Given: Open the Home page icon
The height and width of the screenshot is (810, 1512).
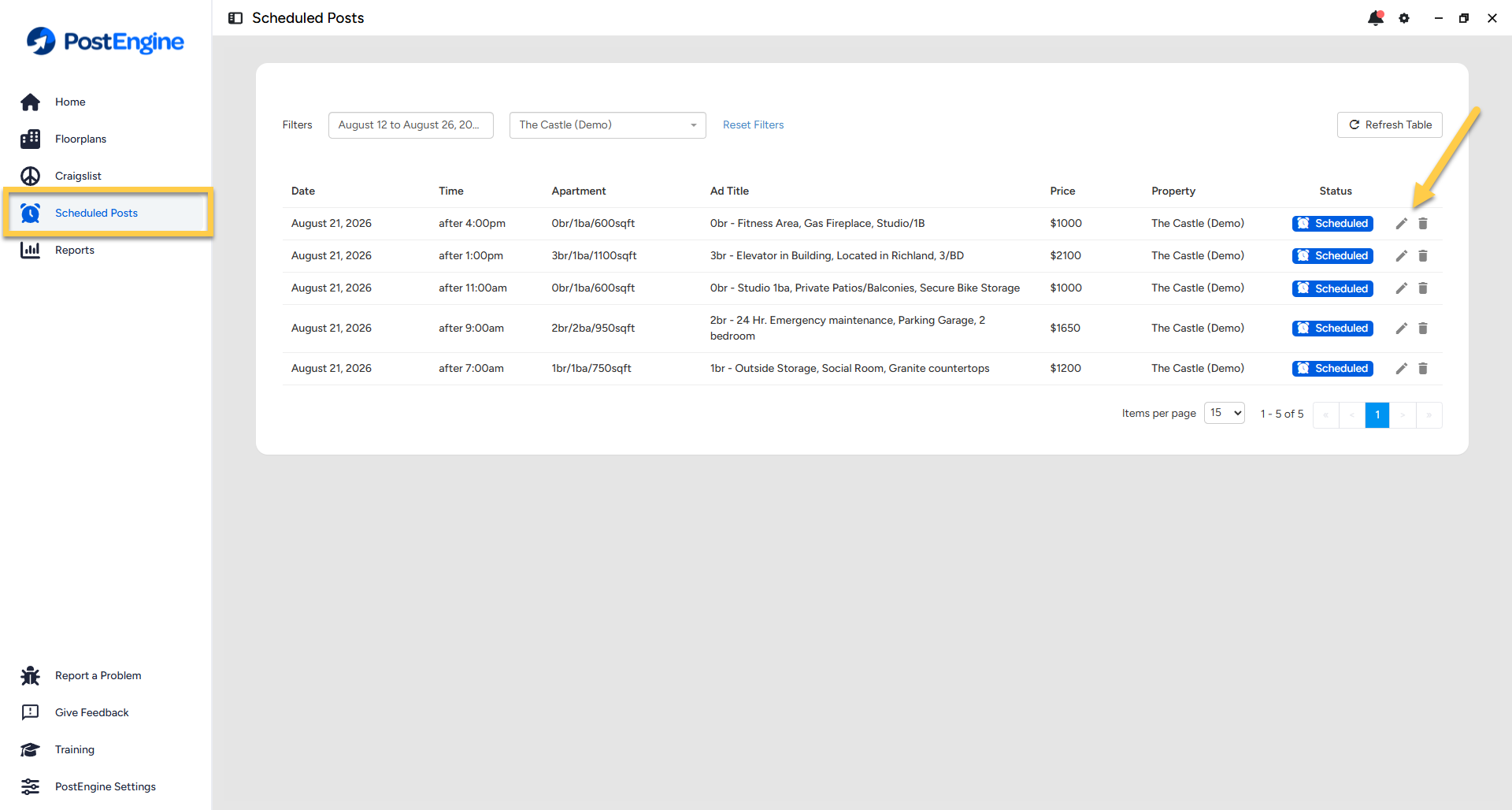Looking at the screenshot, I should (x=30, y=102).
